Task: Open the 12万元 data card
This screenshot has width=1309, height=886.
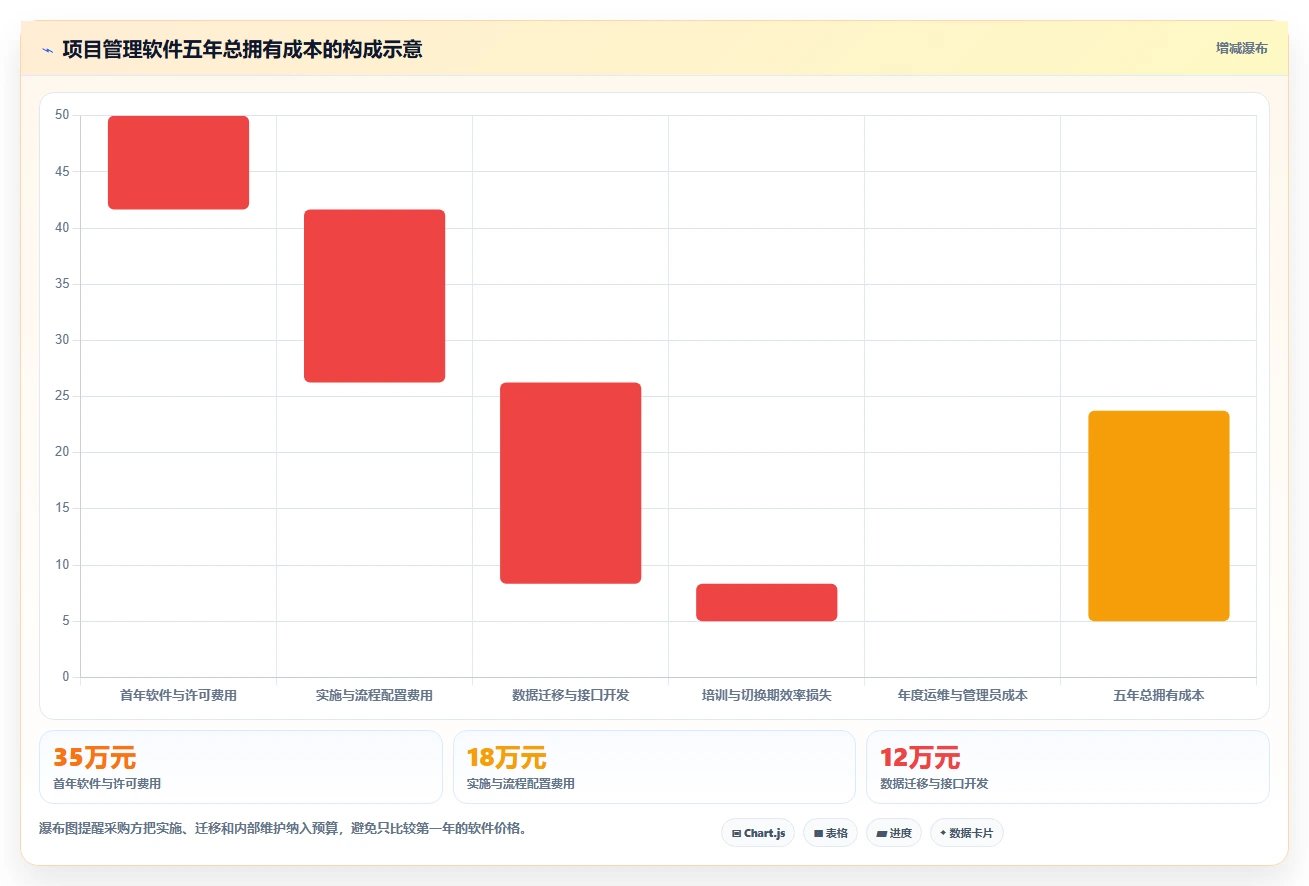Action: pos(1068,767)
